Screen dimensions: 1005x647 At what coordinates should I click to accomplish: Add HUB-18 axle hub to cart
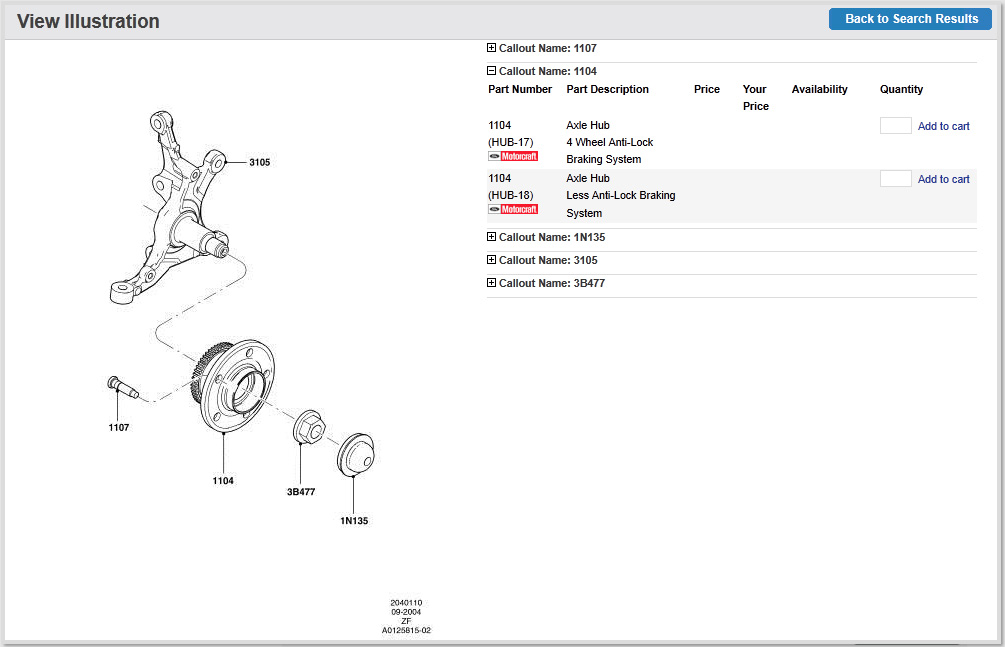[943, 179]
